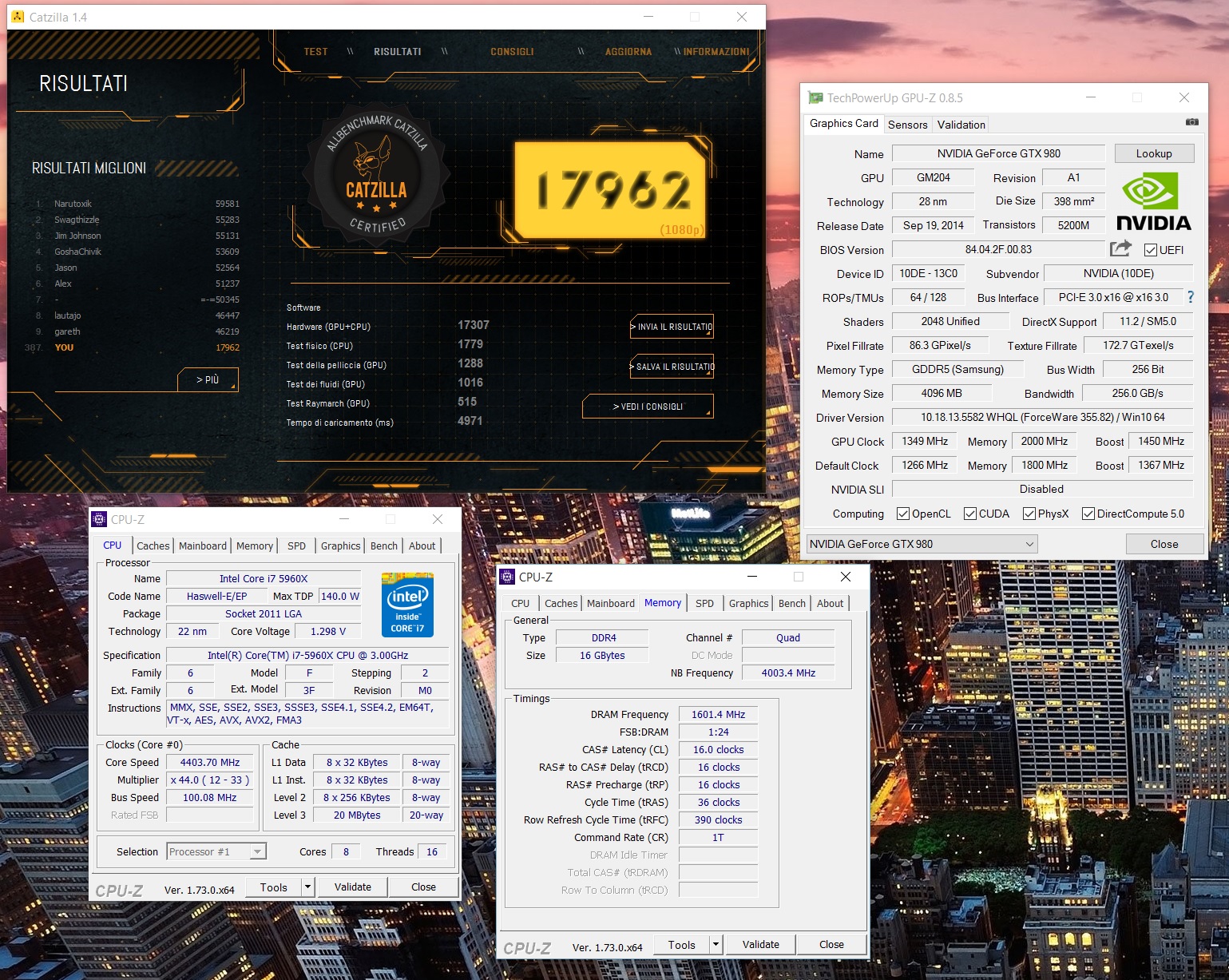Viewport: 1229px width, 980px height.
Task: Click the GPU-Z title bar app icon
Action: coord(815,97)
